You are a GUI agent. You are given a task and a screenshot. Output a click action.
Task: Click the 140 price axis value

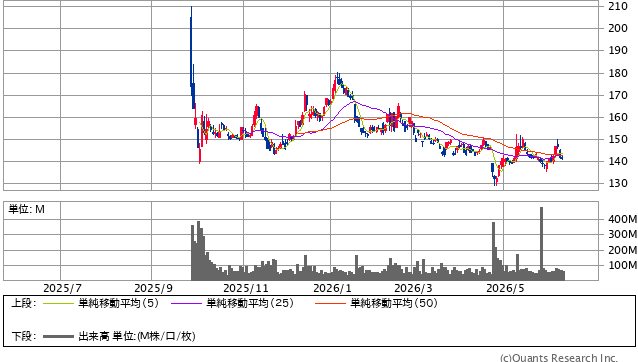point(618,161)
